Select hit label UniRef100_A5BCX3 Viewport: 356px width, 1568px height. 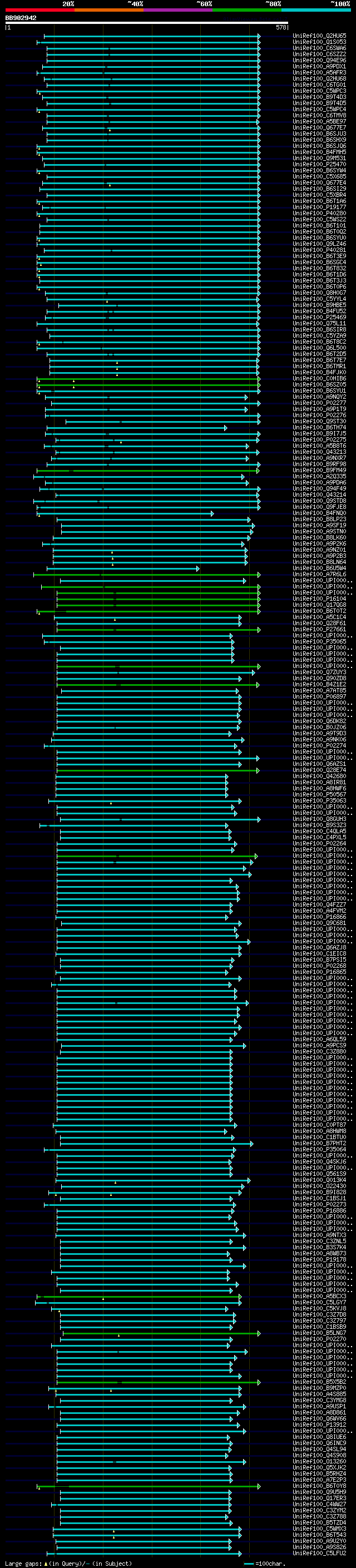[x=319, y=1297]
